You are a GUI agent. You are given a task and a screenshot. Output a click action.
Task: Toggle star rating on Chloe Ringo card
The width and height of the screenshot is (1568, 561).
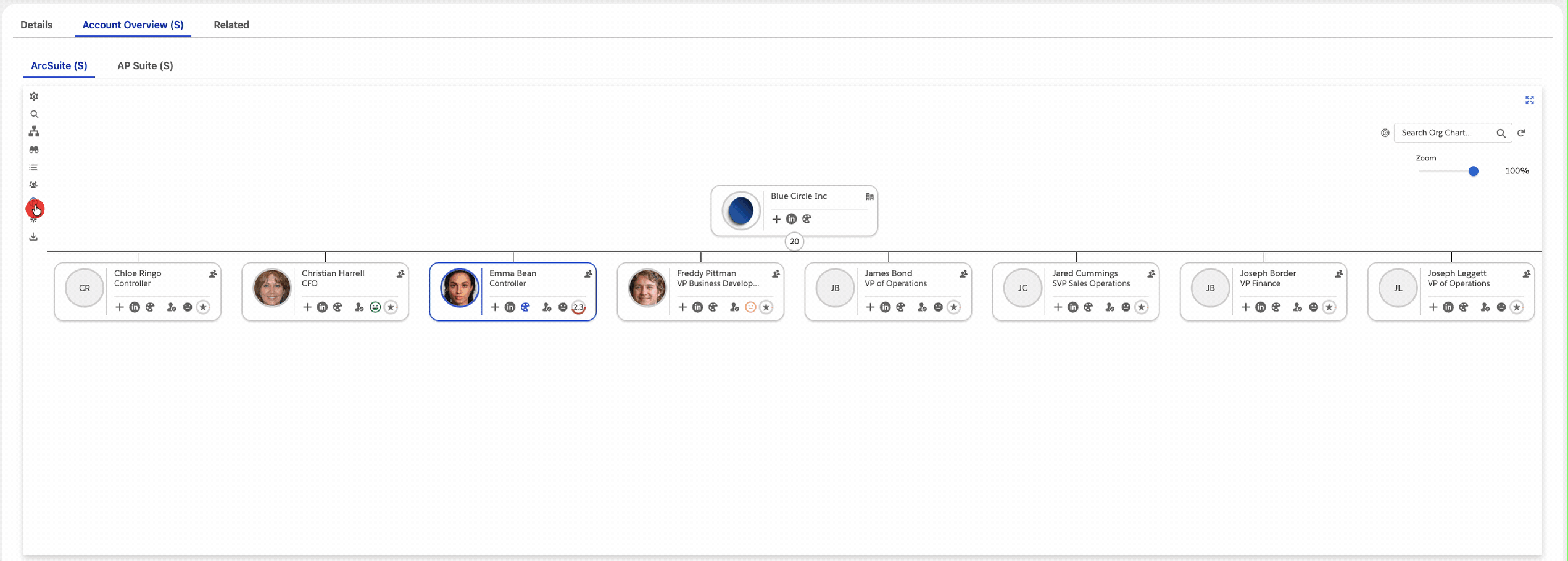point(203,307)
